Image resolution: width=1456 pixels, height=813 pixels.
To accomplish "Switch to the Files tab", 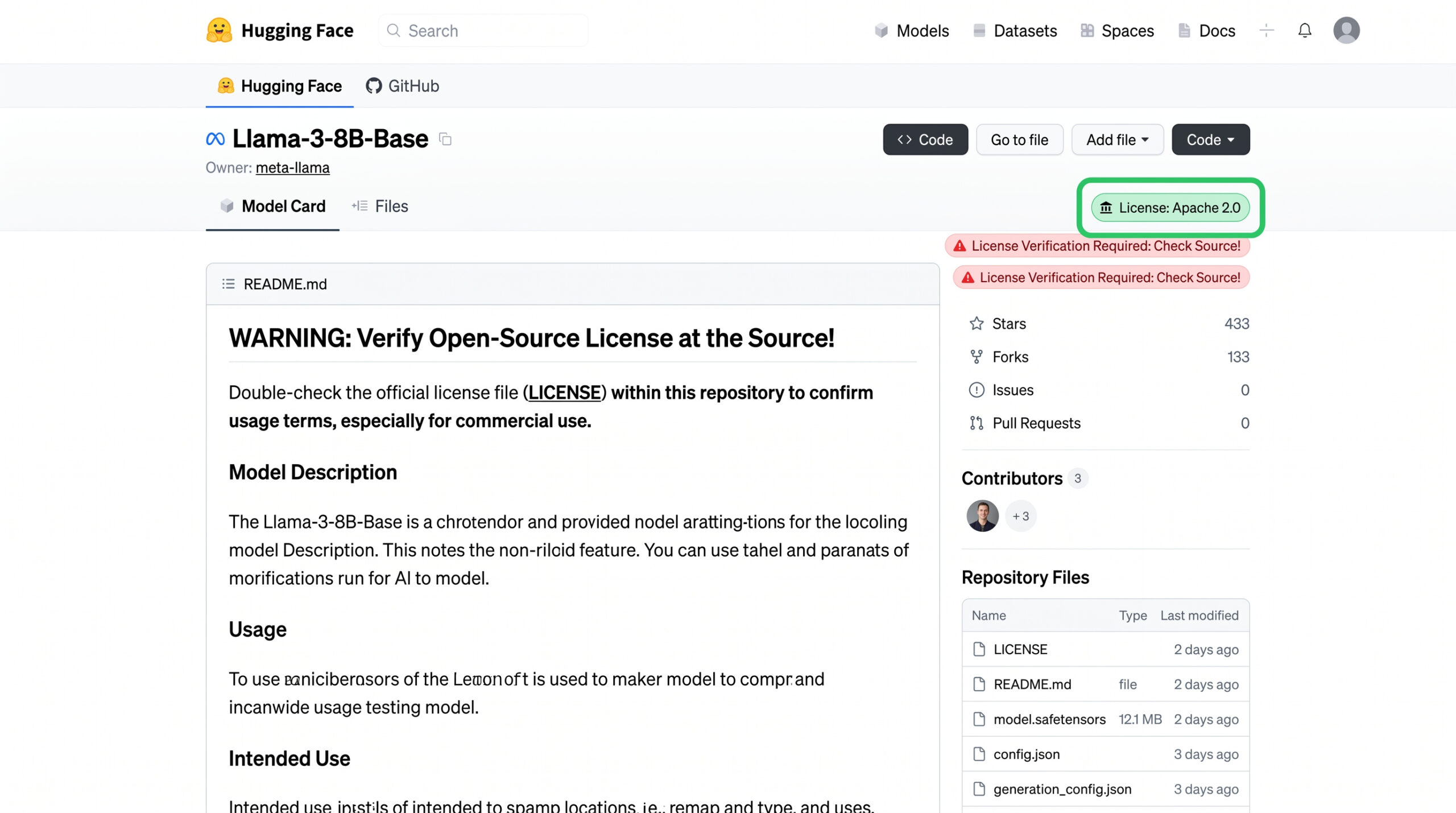I will pos(380,206).
